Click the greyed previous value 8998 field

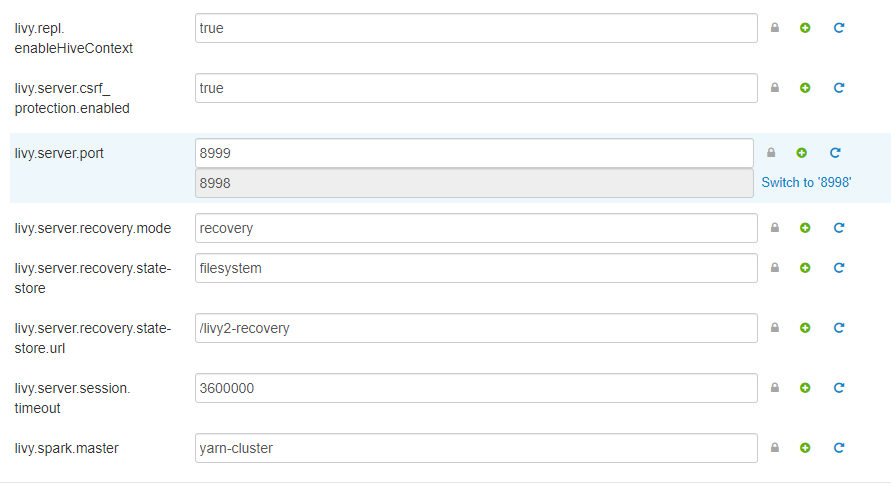[x=474, y=183]
